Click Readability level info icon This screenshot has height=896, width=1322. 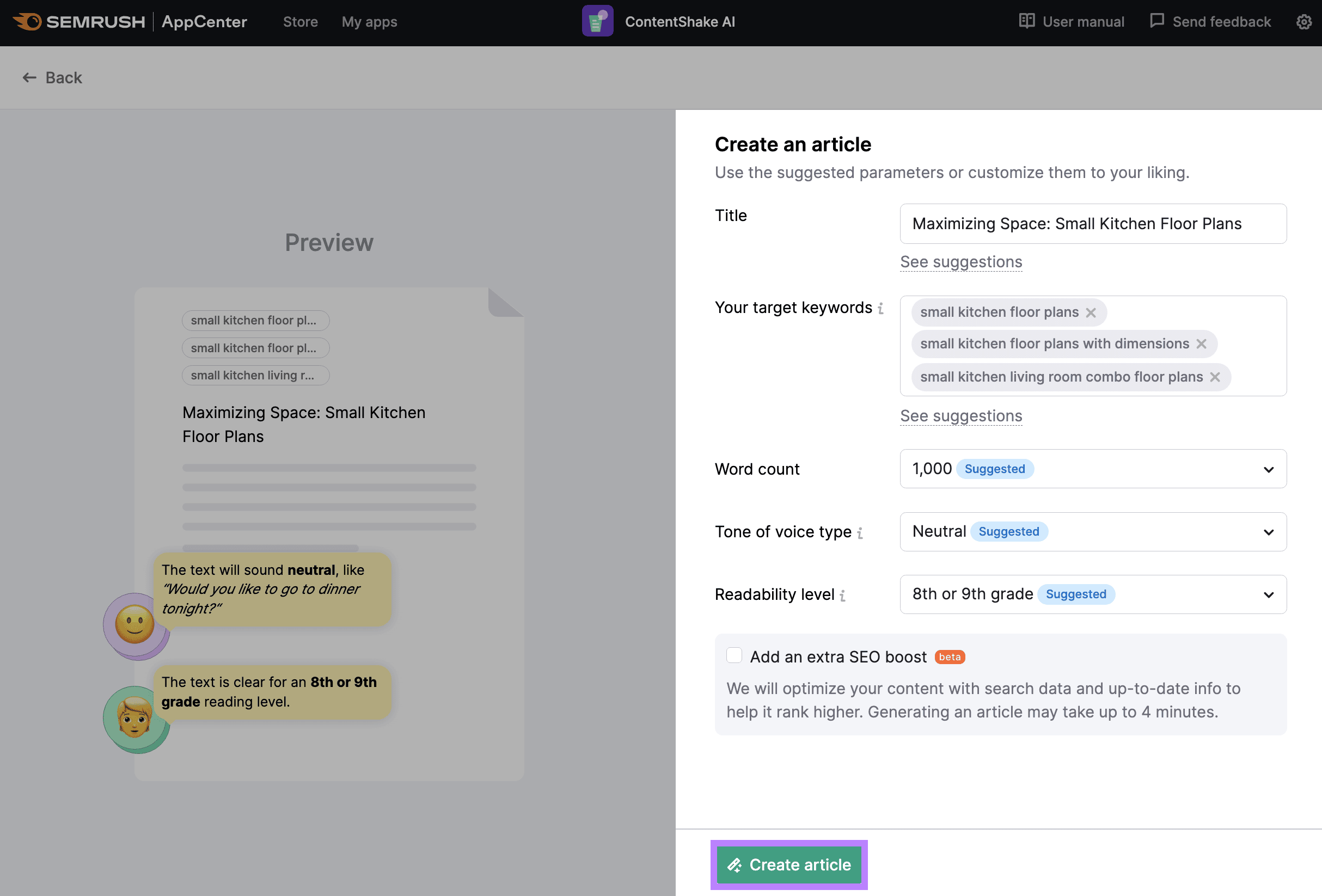[842, 595]
